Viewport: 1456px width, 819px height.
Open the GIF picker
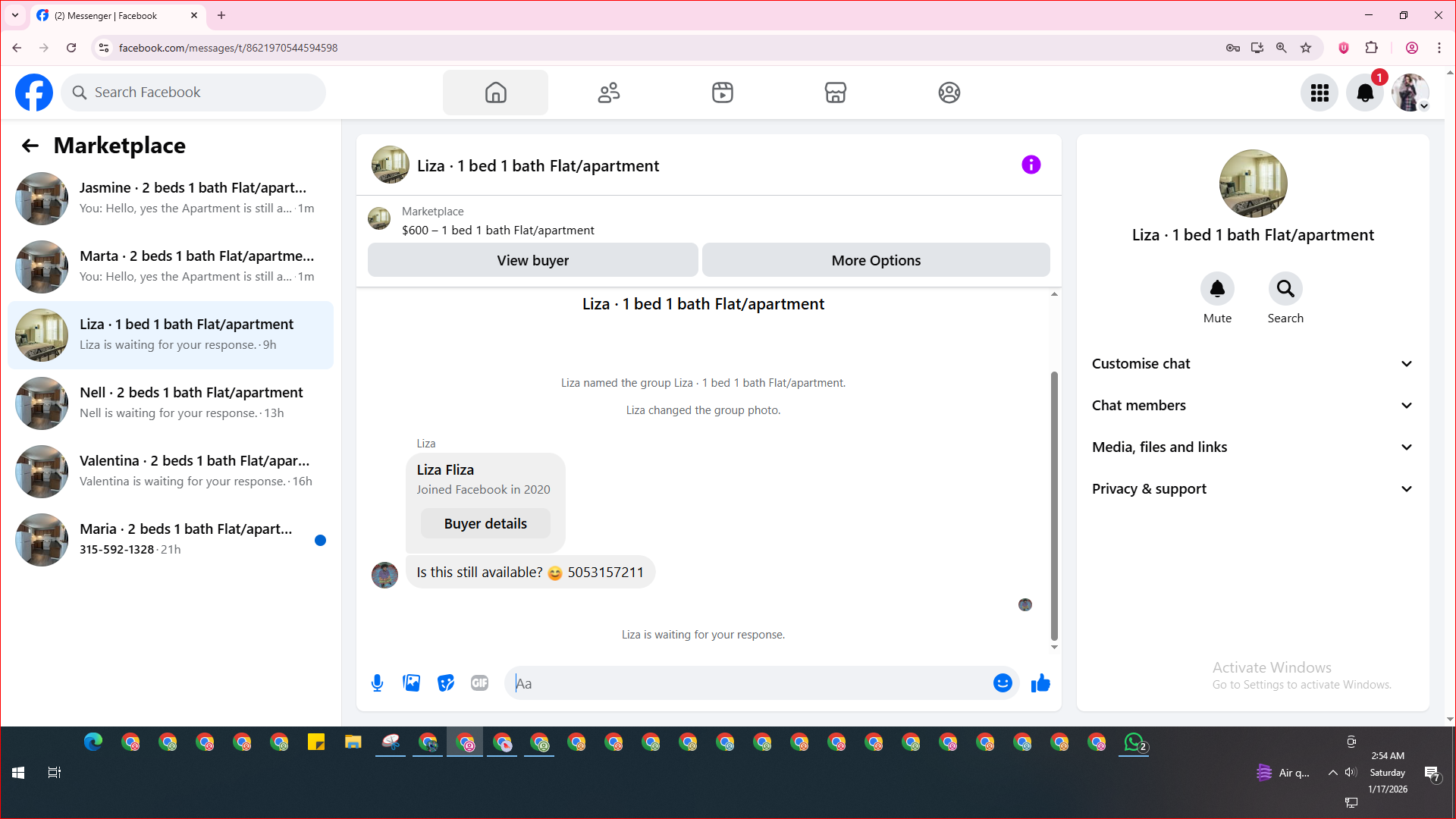coord(479,683)
